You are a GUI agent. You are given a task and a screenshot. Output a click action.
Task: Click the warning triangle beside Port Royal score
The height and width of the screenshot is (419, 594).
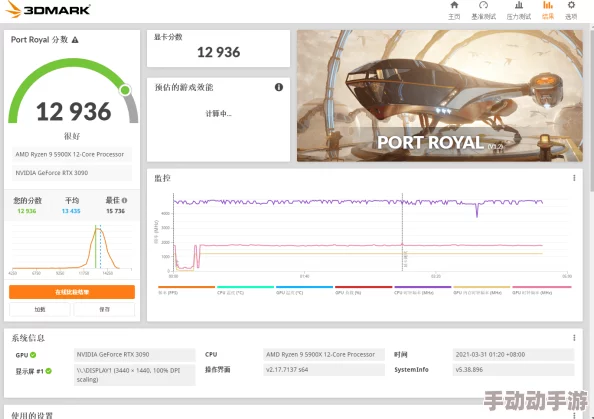(x=75, y=40)
